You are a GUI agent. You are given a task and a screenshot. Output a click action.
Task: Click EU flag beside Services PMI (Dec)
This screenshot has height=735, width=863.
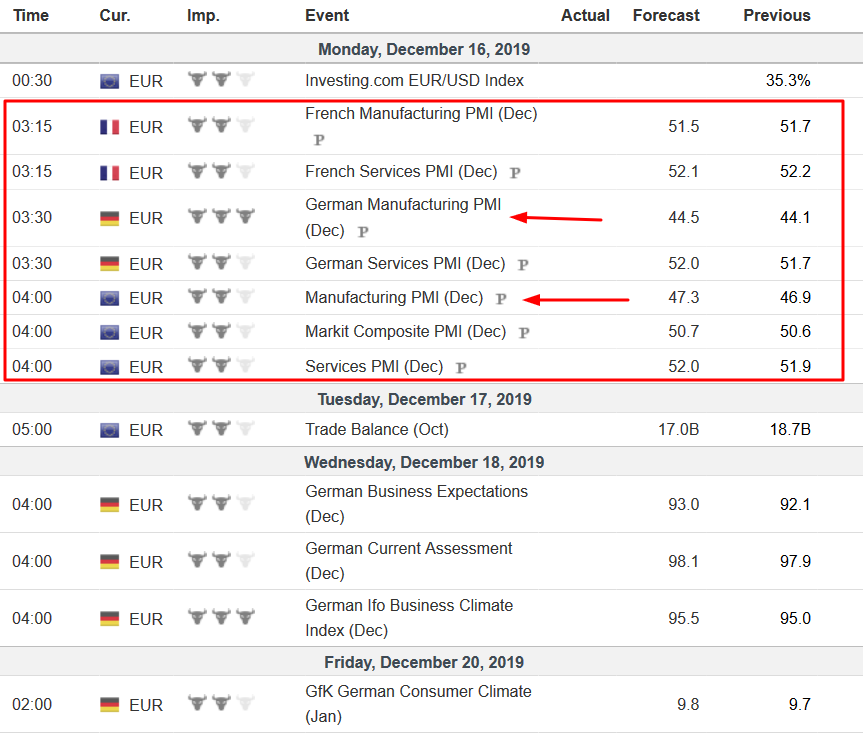click(110, 367)
